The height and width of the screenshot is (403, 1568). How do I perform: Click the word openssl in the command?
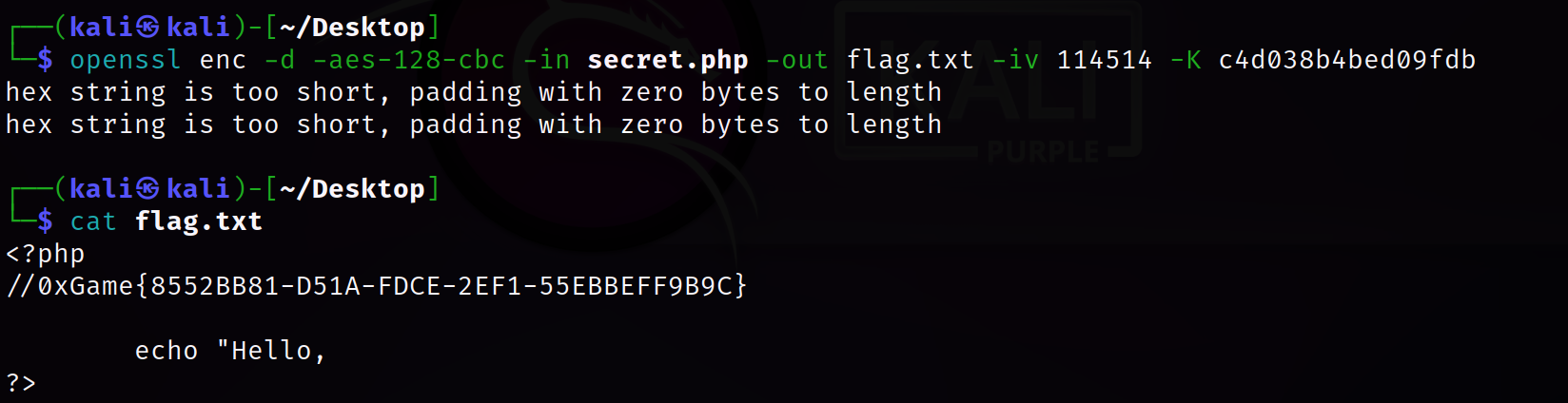click(126, 61)
